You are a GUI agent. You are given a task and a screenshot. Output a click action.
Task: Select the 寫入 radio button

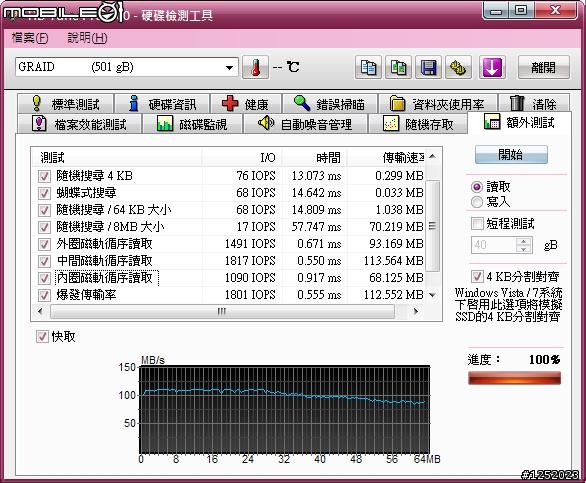pos(477,202)
